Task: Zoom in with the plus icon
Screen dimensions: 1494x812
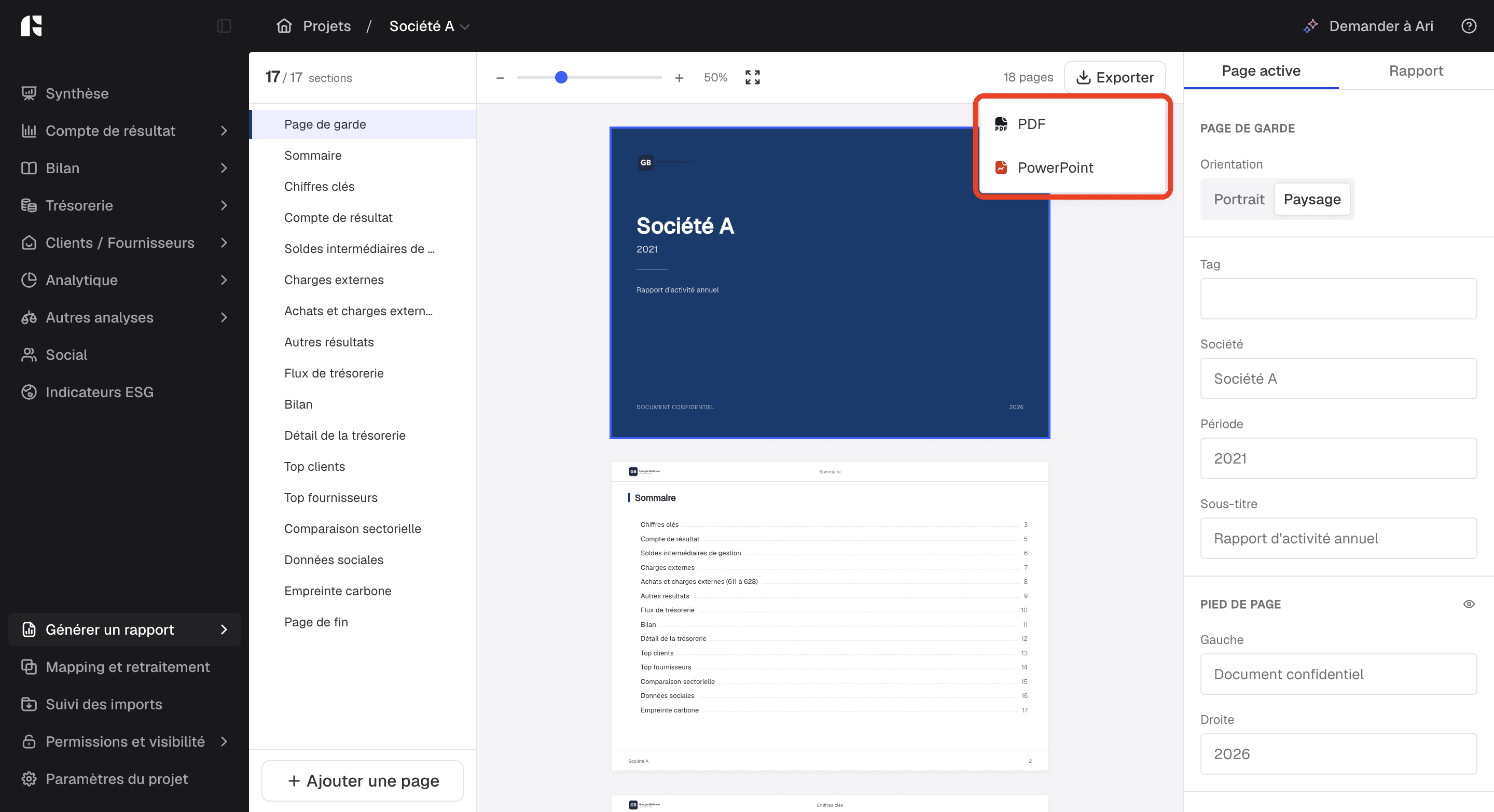Action: 679,78
